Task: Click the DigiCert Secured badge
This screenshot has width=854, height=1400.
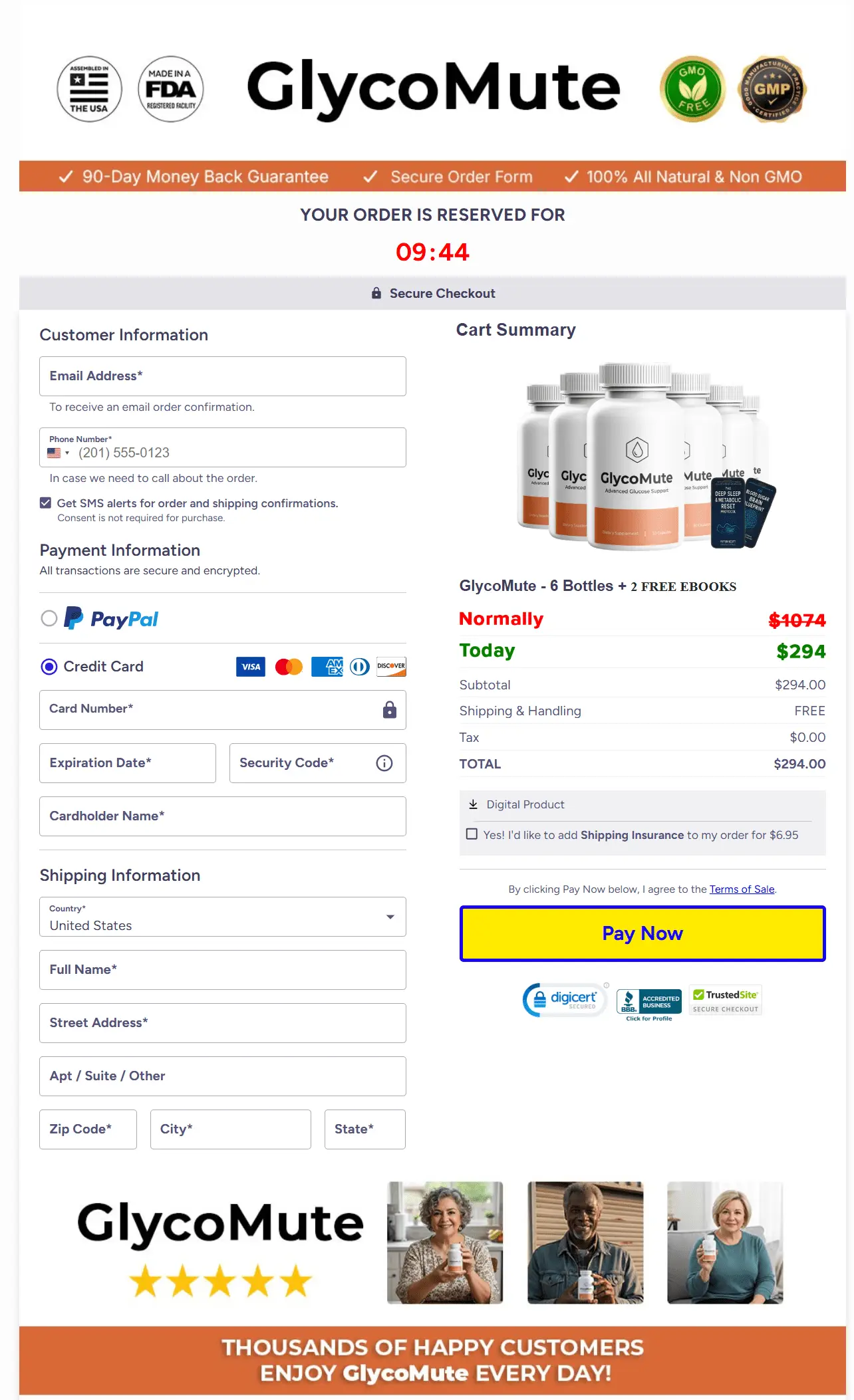Action: [565, 1000]
